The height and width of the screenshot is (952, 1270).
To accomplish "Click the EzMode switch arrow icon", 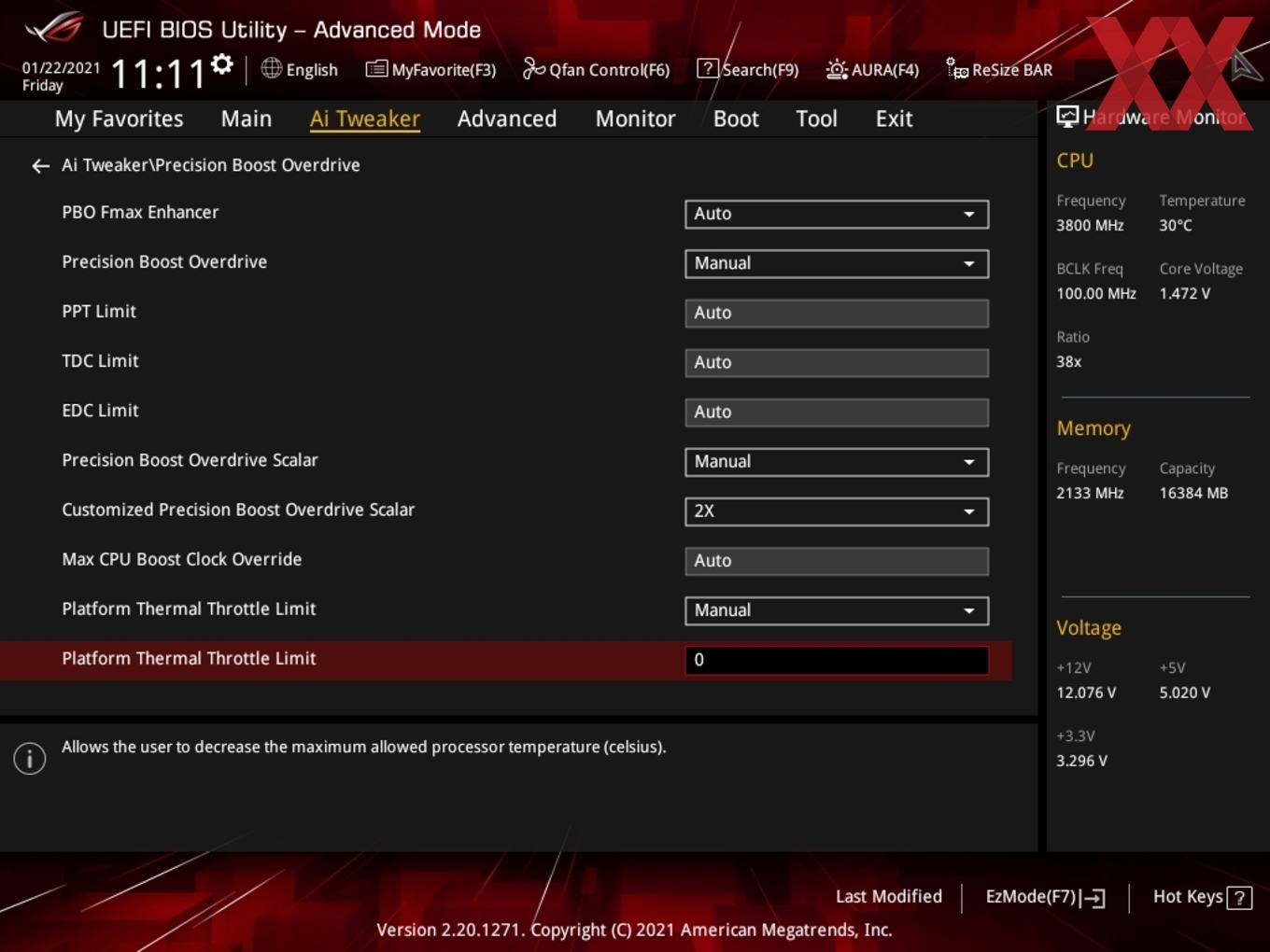I will (1093, 898).
